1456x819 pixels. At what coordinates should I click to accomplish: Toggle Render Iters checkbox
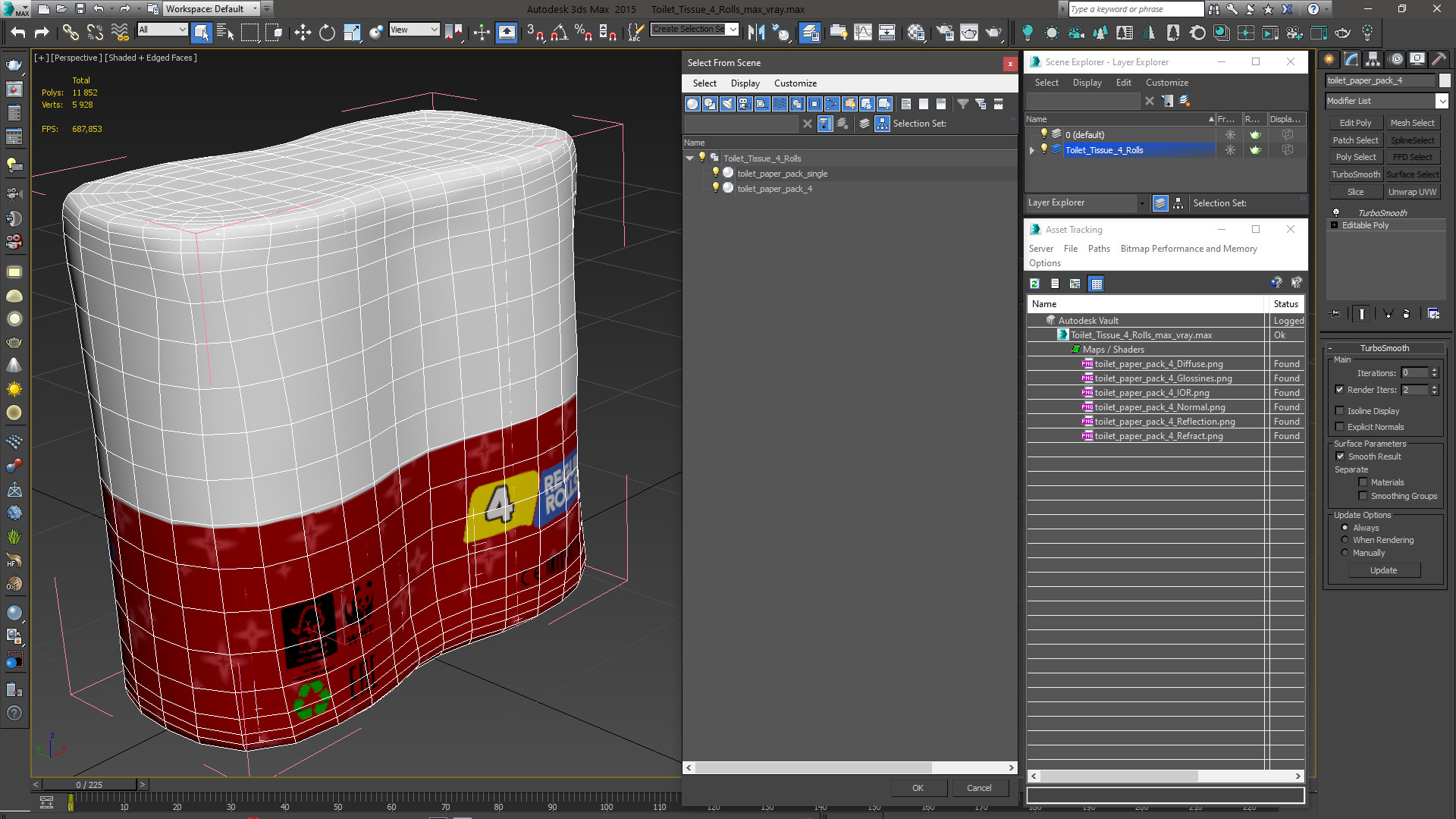[1339, 390]
